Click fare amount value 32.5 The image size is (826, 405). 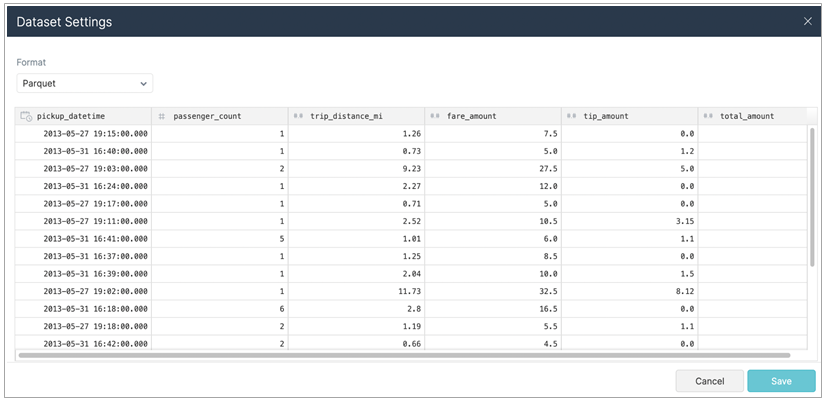[x=548, y=291]
